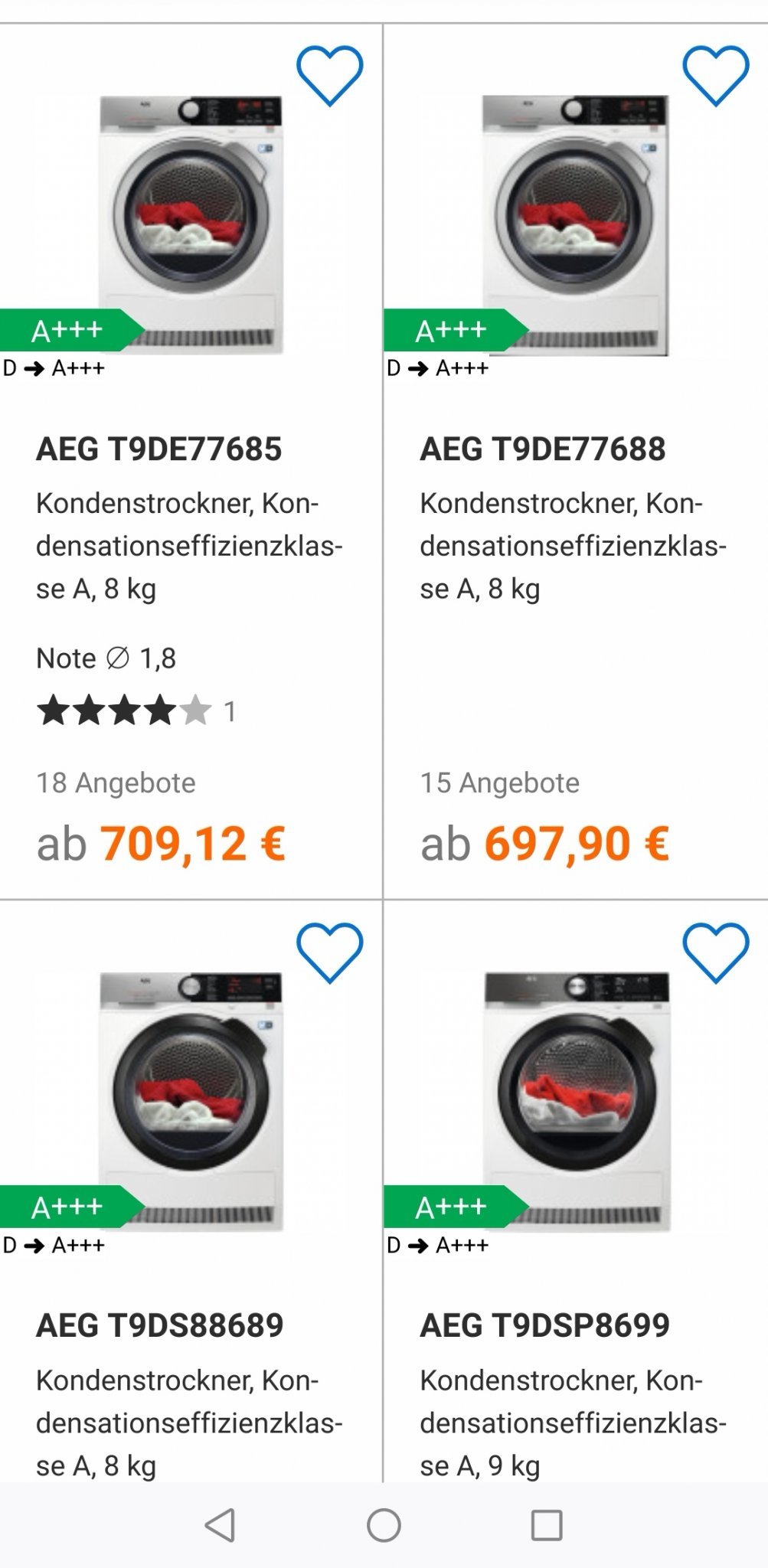View the 18 Angebote offers

coord(116,782)
